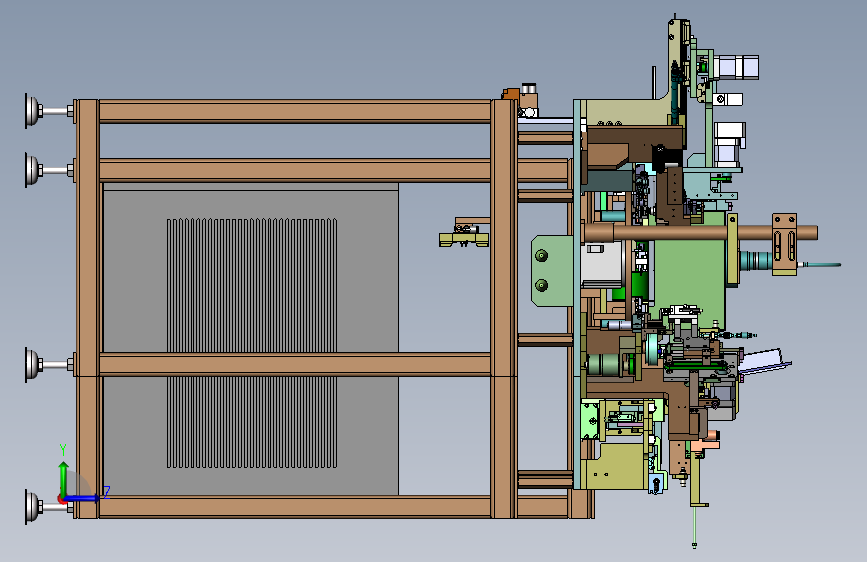This screenshot has height=562, width=867.
Task: Select the gray slotted panel inside the frame
Action: point(250,340)
